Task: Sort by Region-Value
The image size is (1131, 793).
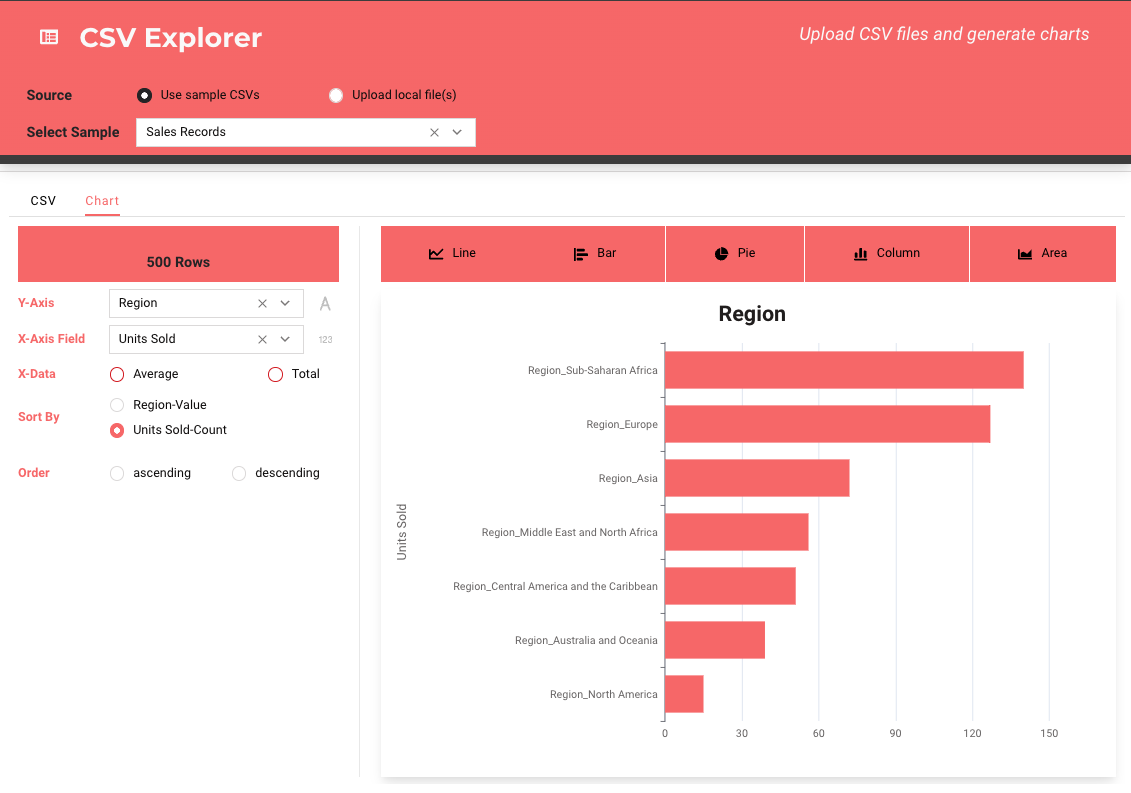Action: 117,405
